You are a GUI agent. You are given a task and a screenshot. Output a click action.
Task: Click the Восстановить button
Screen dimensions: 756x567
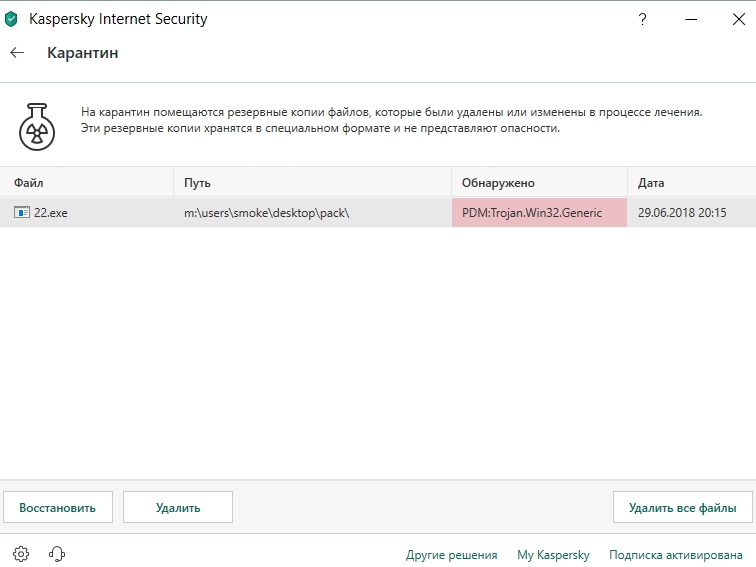pos(58,507)
